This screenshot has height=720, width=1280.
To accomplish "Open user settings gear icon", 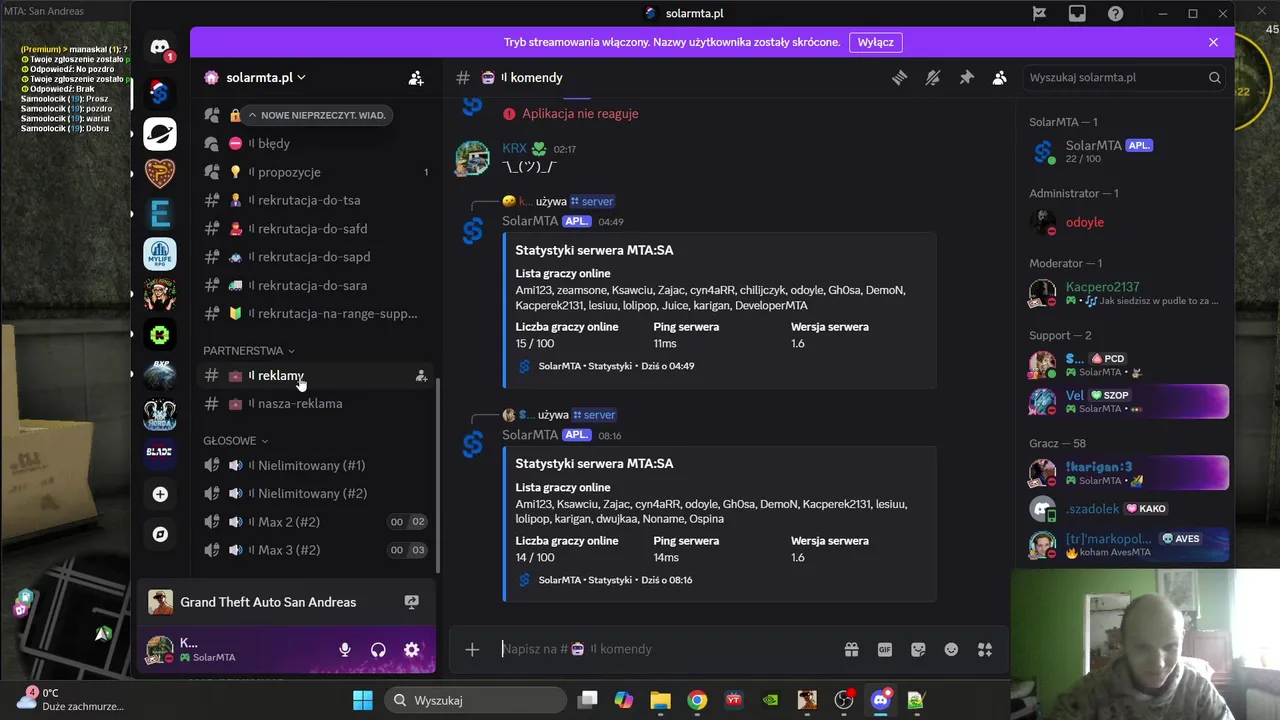I will 411,650.
